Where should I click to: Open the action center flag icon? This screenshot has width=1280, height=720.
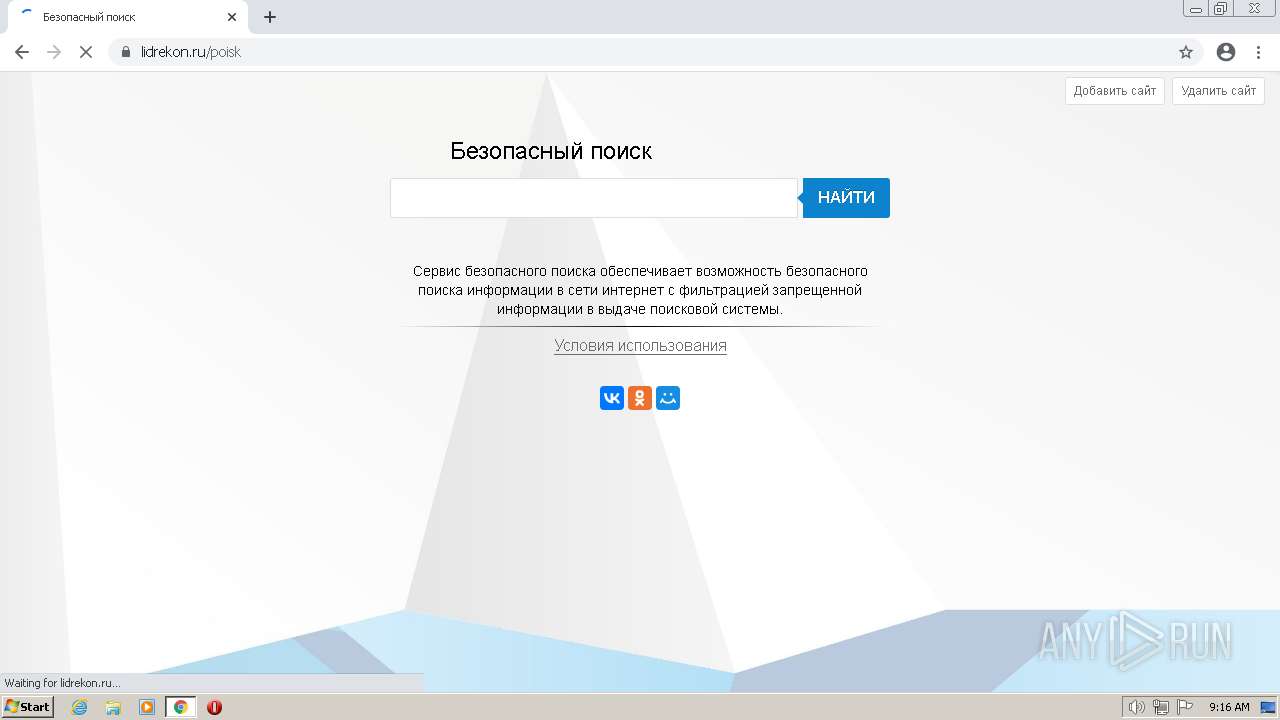[x=1184, y=707]
